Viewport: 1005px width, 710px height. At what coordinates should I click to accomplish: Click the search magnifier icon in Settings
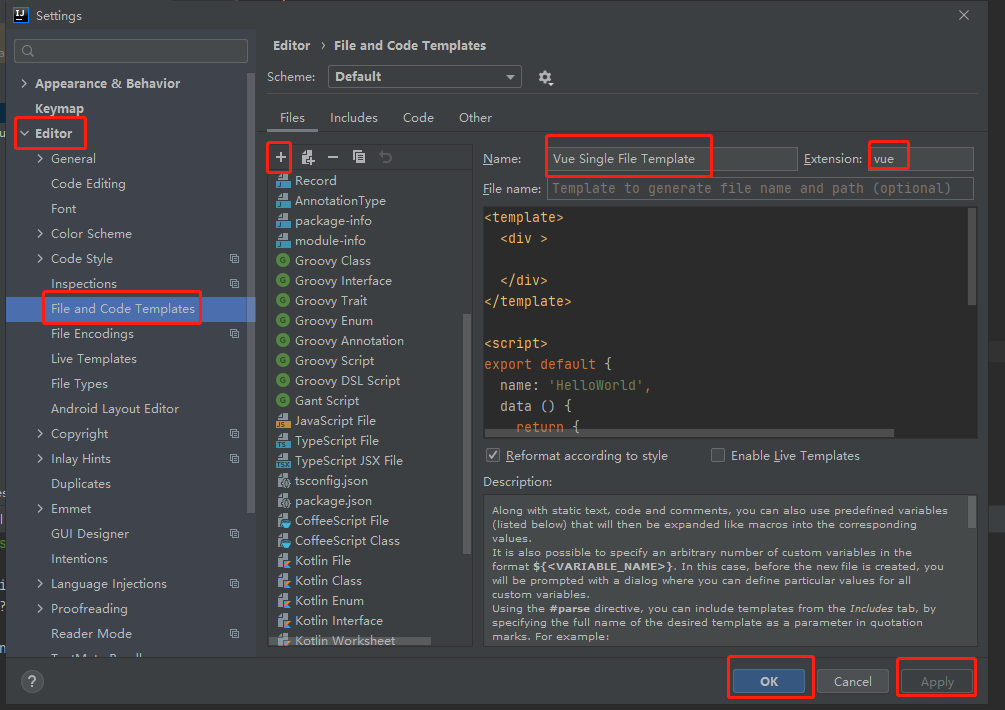click(28, 51)
